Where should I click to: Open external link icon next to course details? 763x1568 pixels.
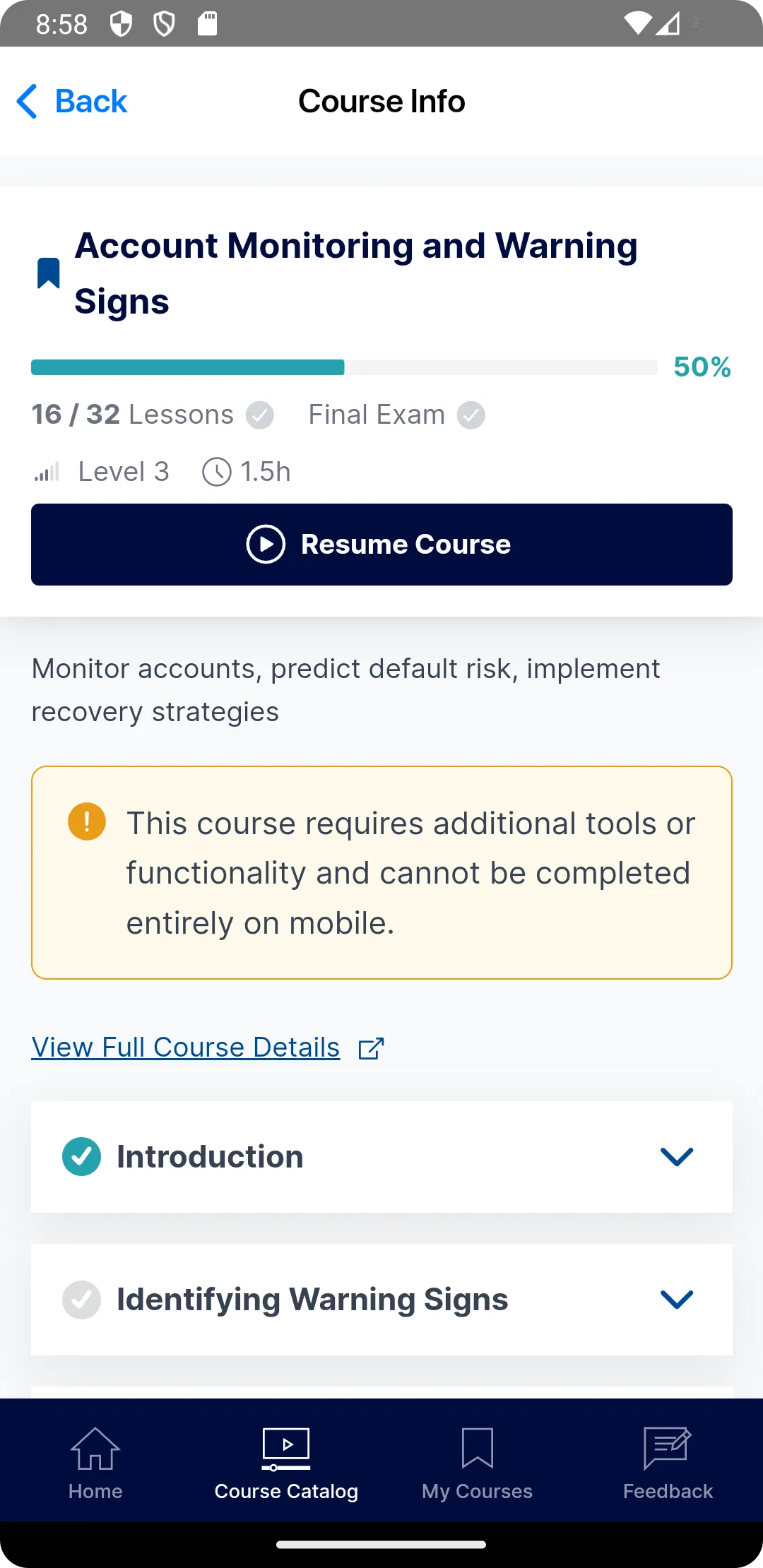pyautogui.click(x=371, y=1049)
